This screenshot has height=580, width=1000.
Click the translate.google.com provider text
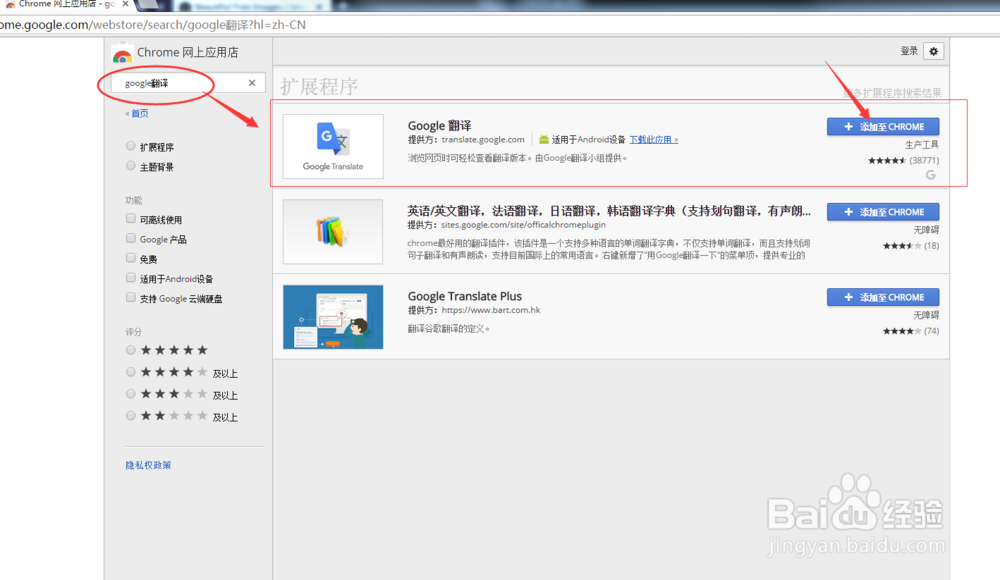coord(483,140)
